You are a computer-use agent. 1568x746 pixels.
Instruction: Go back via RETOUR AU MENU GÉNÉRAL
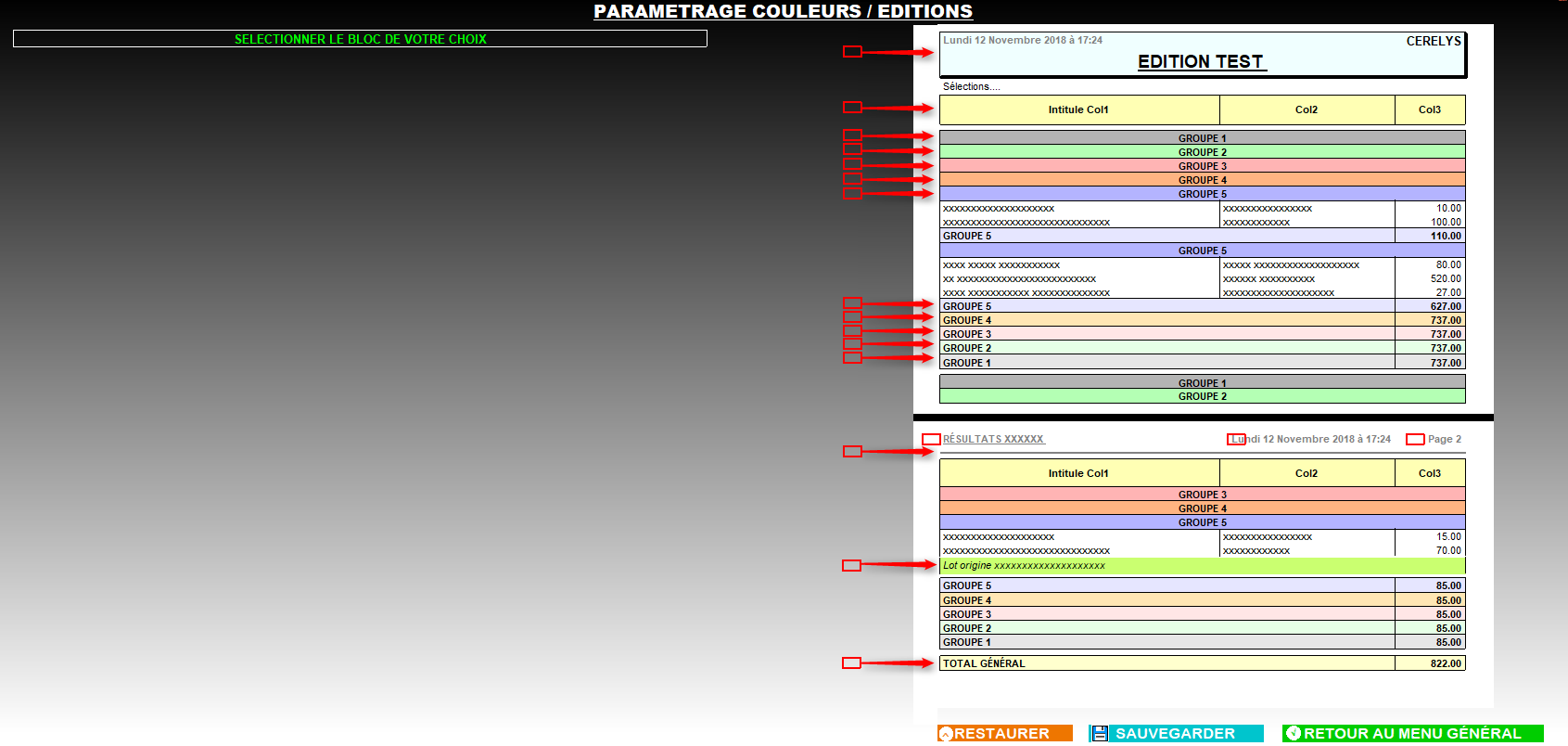1412,734
